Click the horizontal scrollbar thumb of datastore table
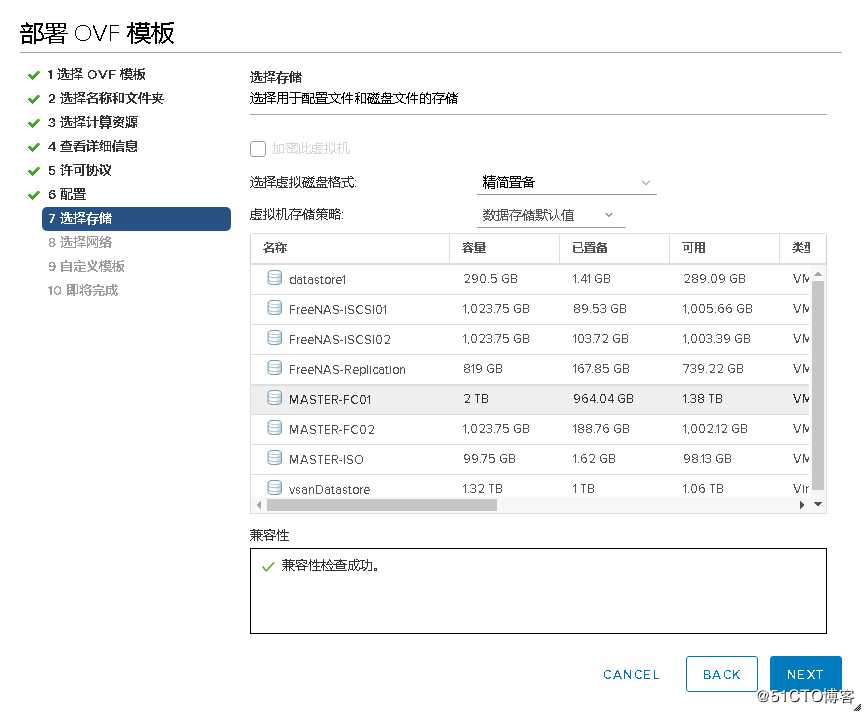864x713 pixels. pyautogui.click(x=381, y=505)
